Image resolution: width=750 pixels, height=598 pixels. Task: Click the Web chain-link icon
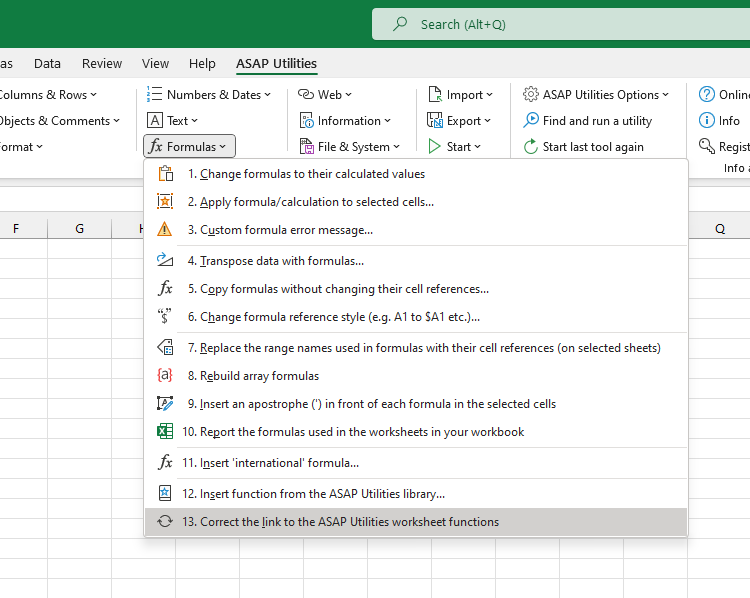pos(306,94)
